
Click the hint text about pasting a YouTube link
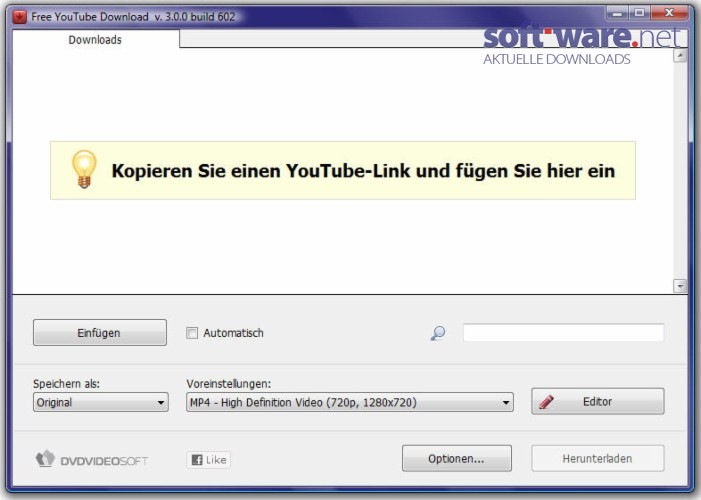click(x=363, y=171)
